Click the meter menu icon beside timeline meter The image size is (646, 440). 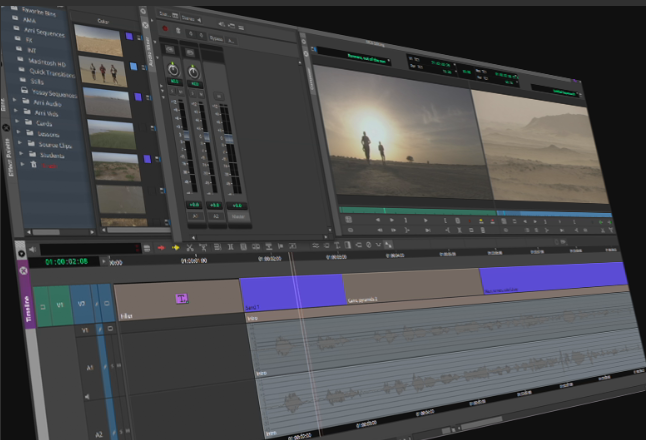tap(146, 248)
